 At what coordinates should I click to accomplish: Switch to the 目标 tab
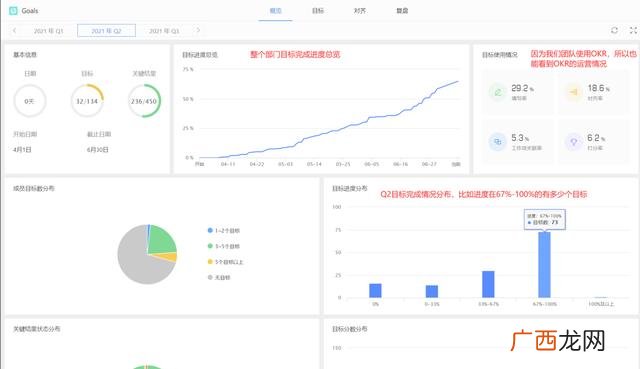318,11
